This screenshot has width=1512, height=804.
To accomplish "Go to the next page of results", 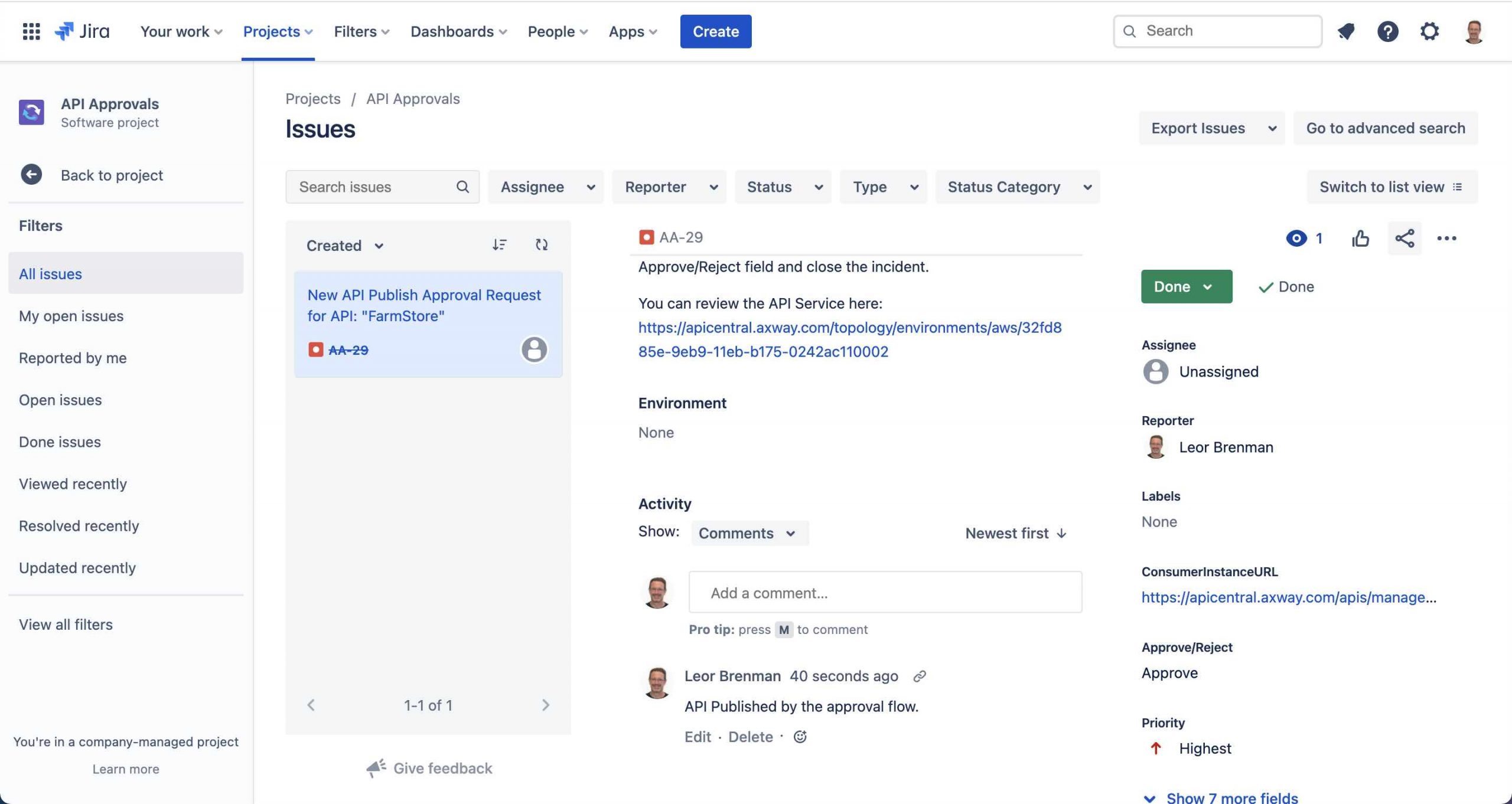I will point(546,705).
